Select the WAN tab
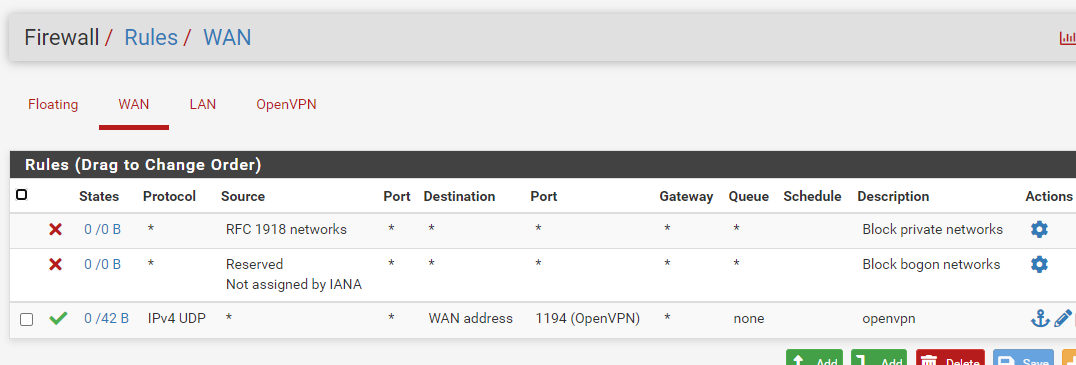Viewport: 1076px width, 365px height. tap(134, 104)
